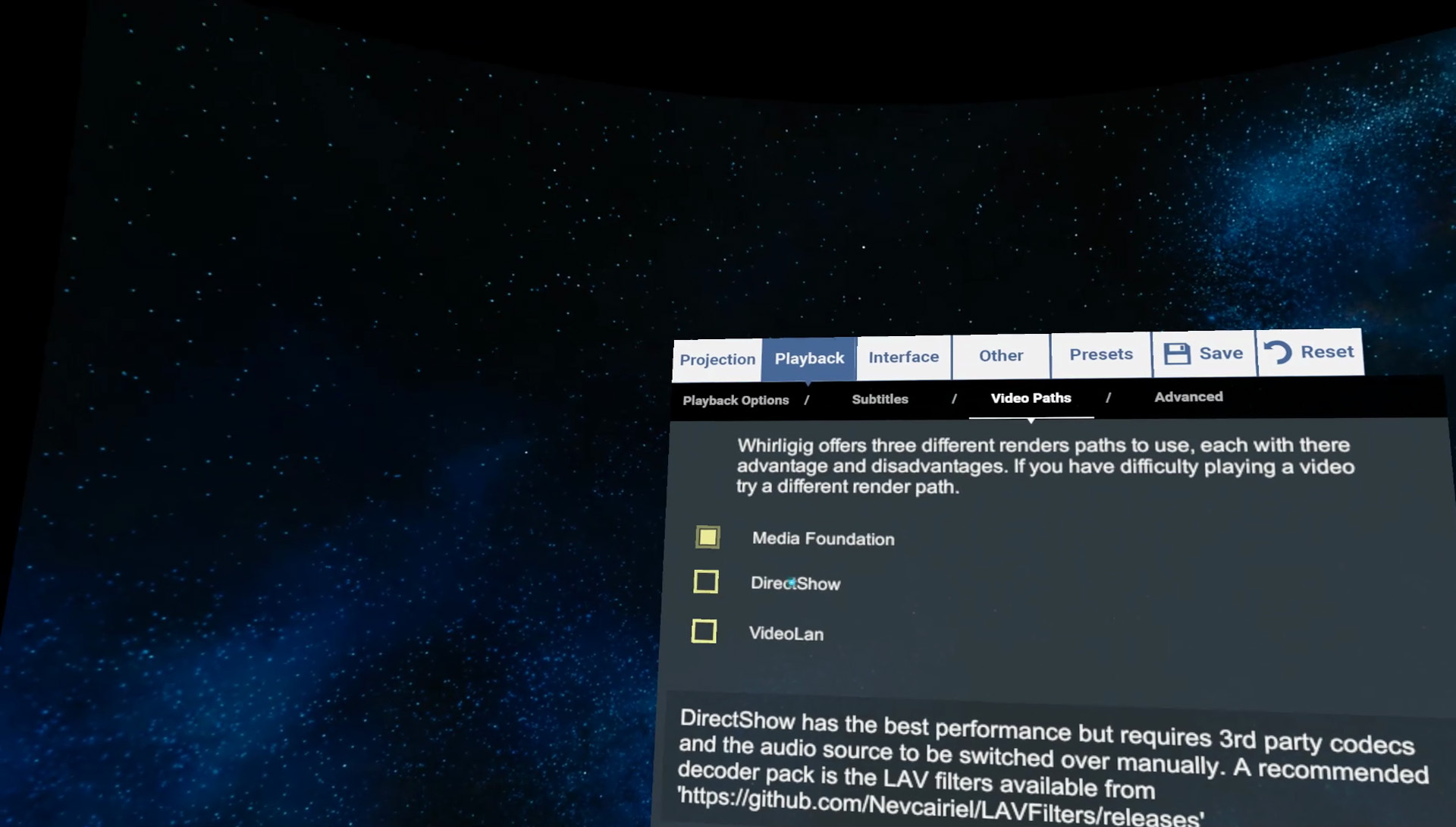Open the Other settings tab
The height and width of the screenshot is (827, 1456).
(1000, 355)
